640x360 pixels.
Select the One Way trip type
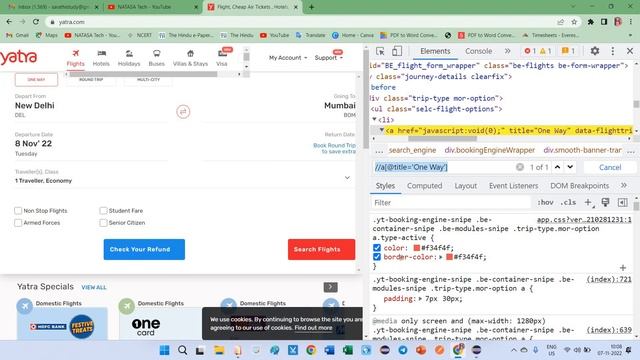pyautogui.click(x=36, y=80)
